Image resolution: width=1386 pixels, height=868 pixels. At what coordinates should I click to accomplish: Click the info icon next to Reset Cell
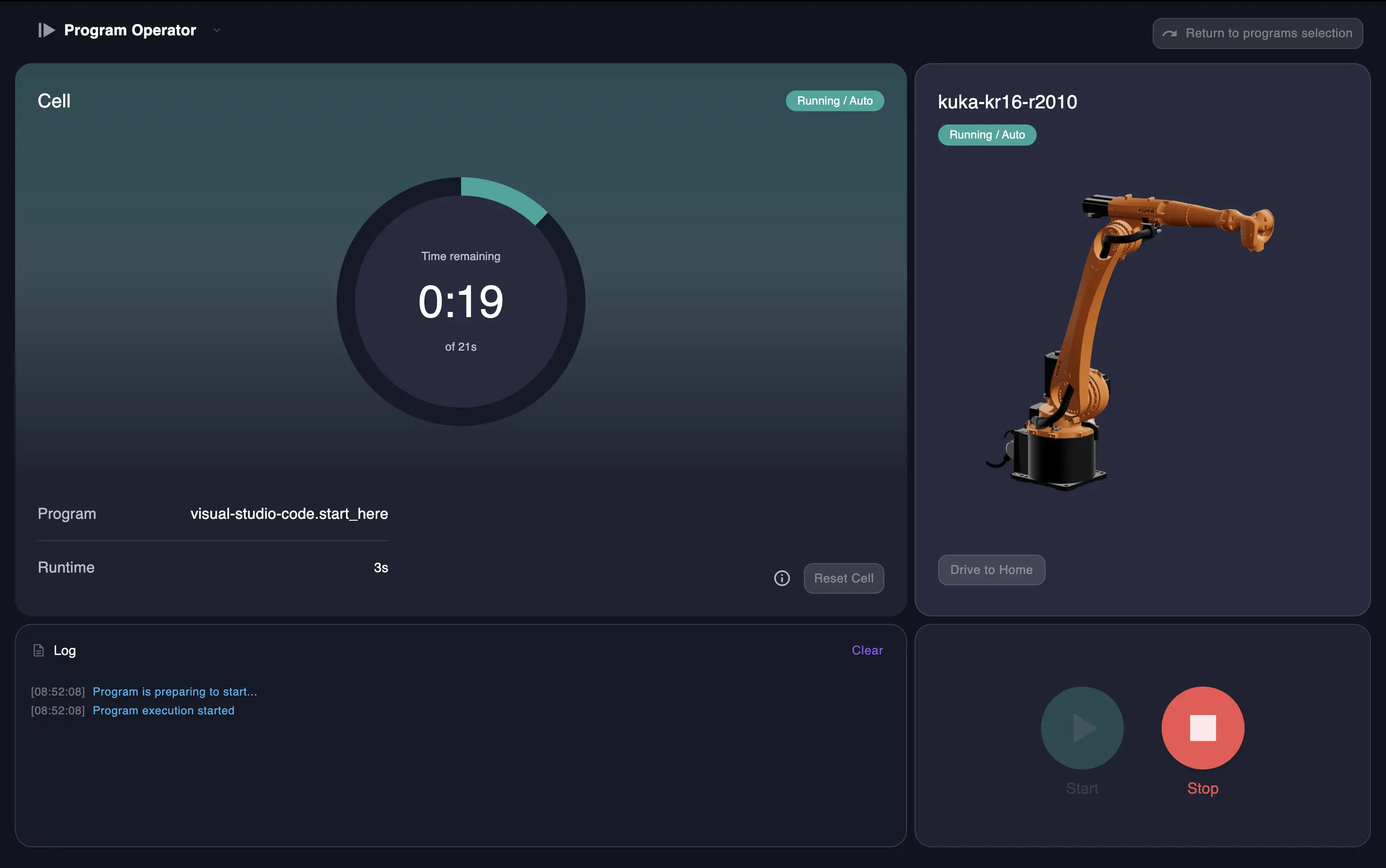(782, 578)
